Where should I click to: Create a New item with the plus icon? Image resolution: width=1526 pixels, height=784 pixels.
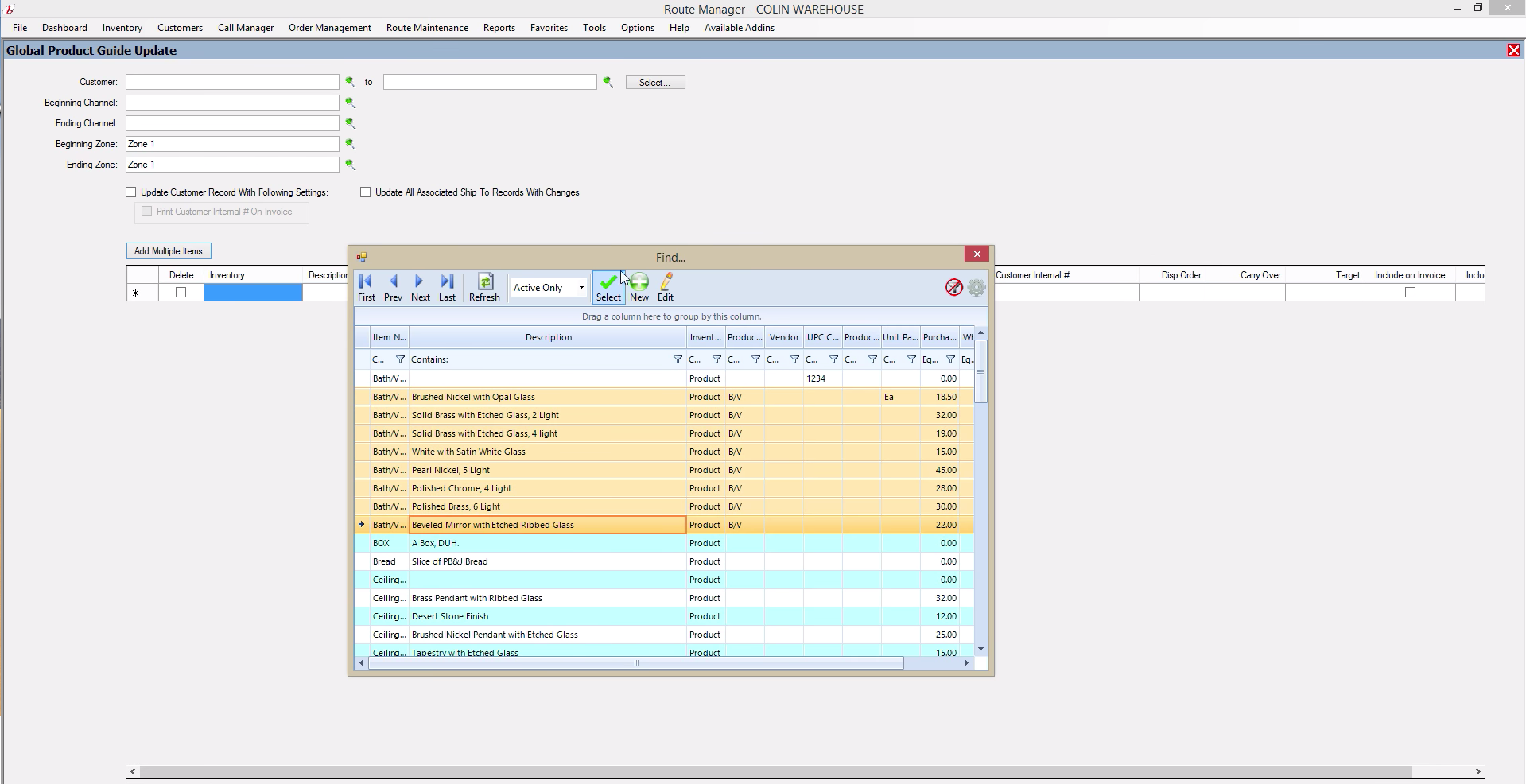click(x=639, y=288)
